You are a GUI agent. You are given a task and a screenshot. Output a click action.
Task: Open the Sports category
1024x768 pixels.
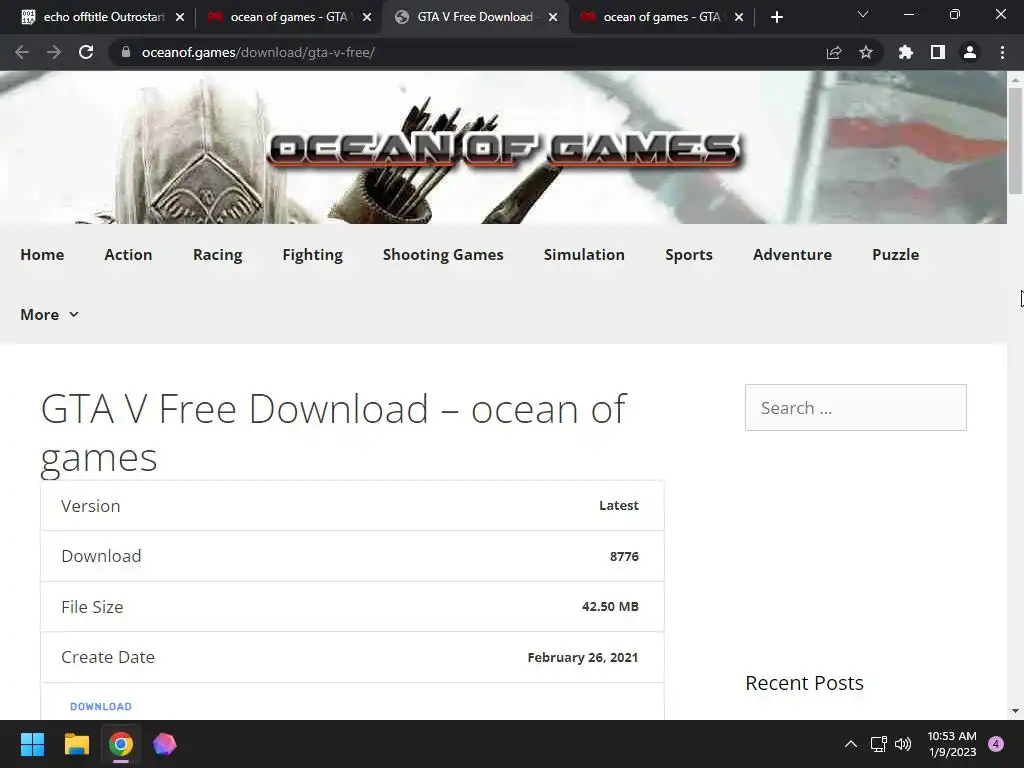688,255
